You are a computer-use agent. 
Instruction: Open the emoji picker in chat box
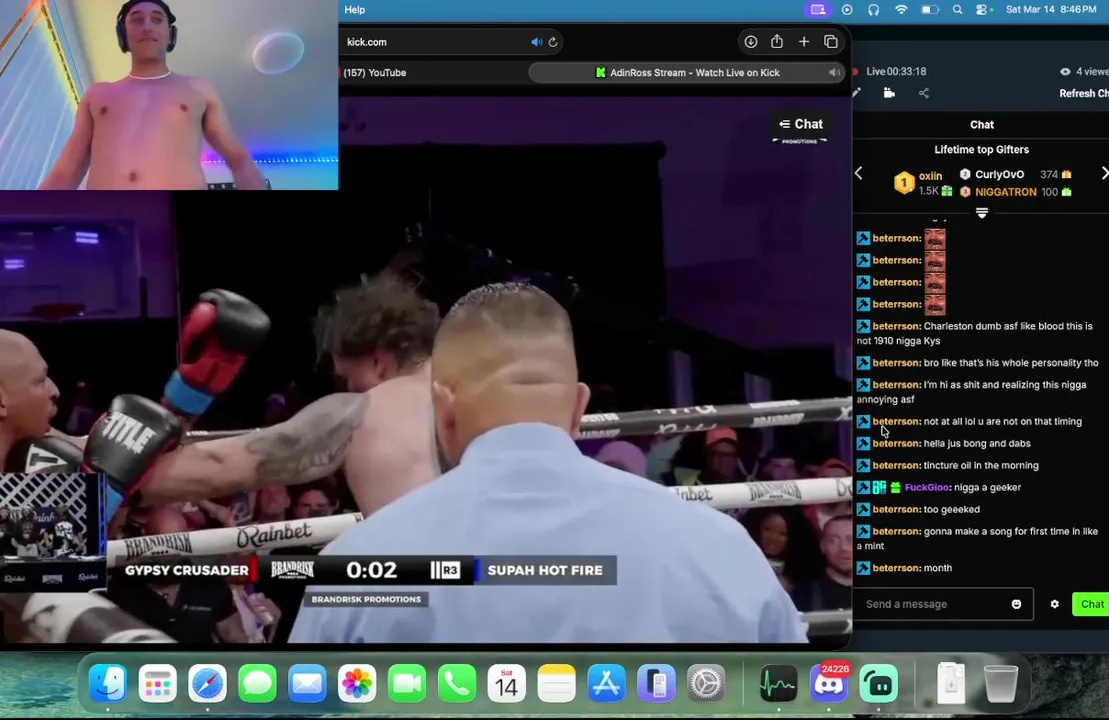pos(1016,604)
